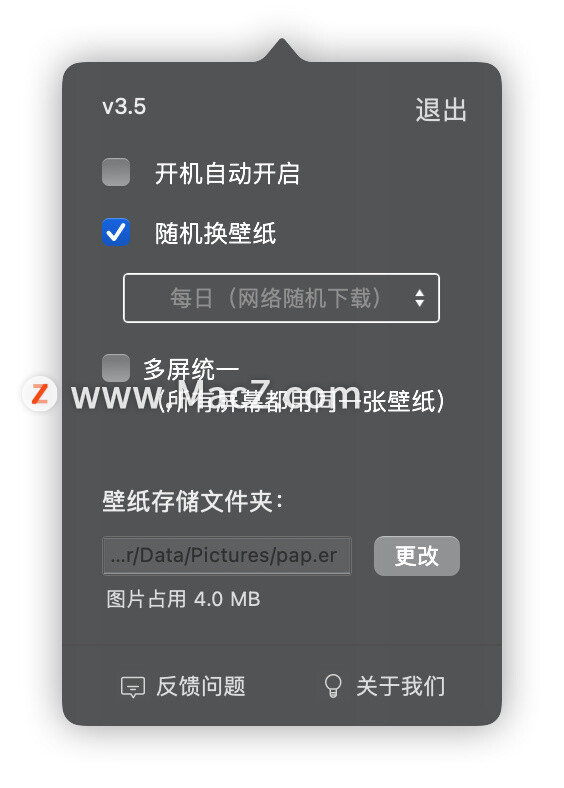Click the 开机自动开启 label text
This screenshot has height=788, width=564.
(x=227, y=174)
